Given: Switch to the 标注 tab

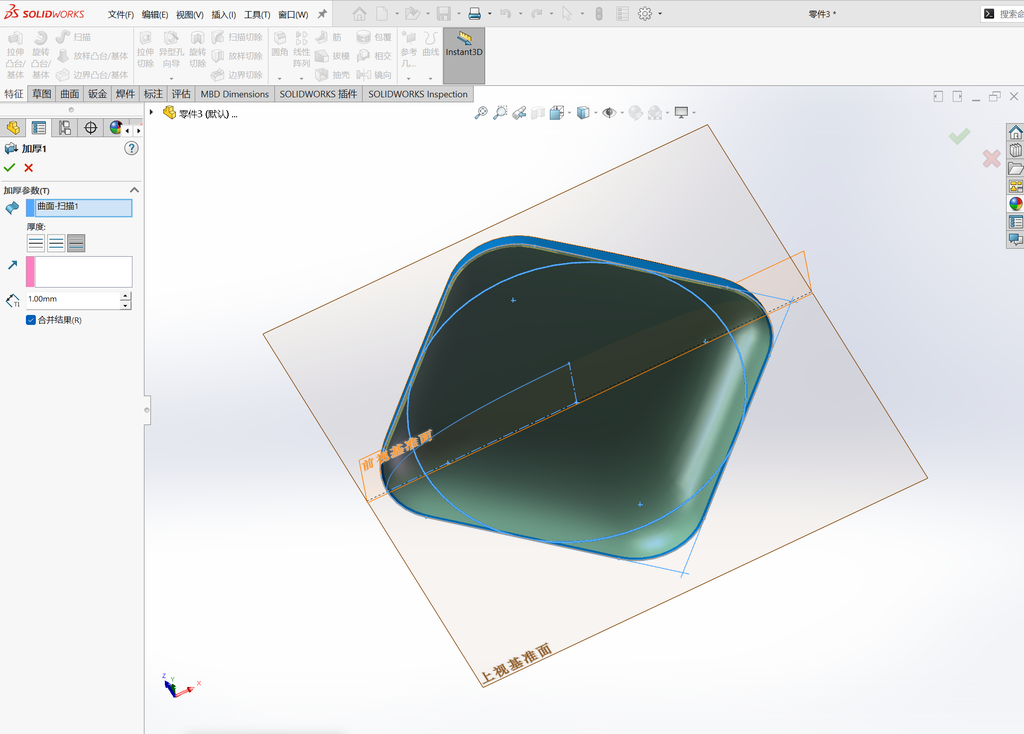Looking at the screenshot, I should pos(153,94).
